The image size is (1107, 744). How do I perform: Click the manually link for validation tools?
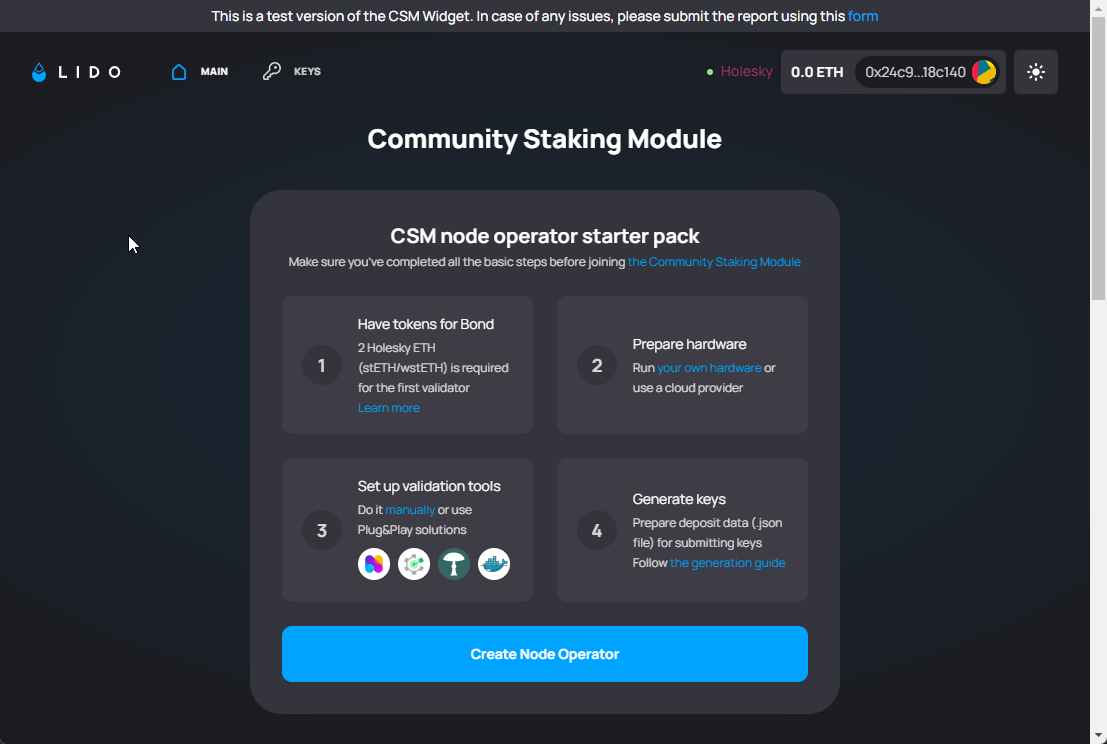[410, 509]
